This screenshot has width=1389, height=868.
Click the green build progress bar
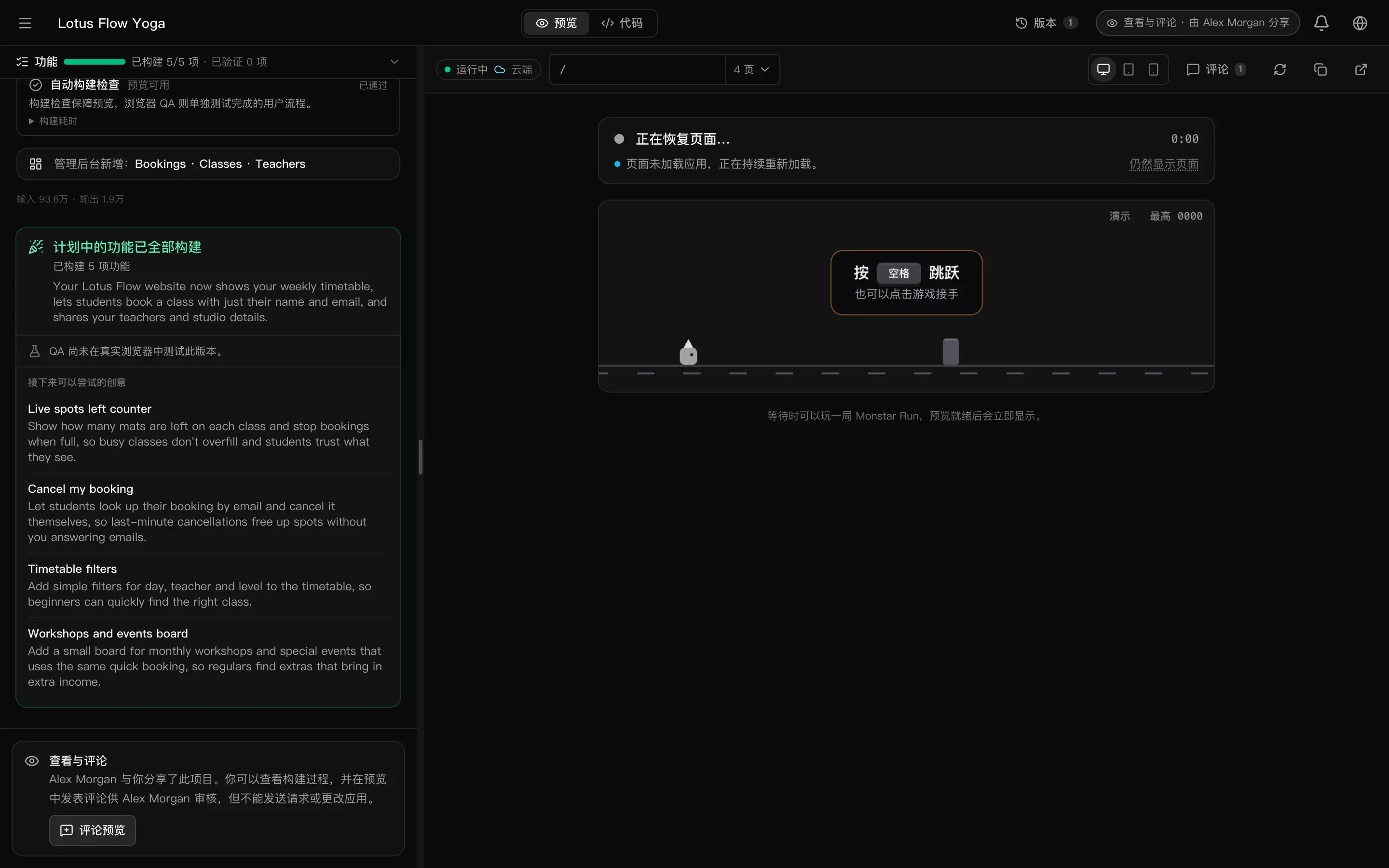95,61
